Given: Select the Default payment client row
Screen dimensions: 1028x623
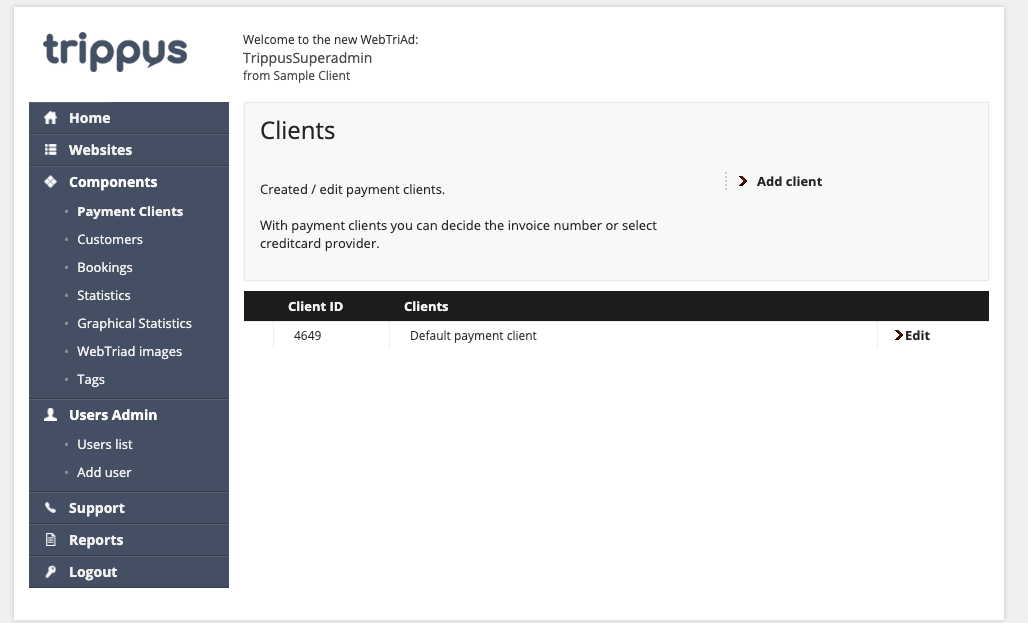Looking at the screenshot, I should pos(616,335).
